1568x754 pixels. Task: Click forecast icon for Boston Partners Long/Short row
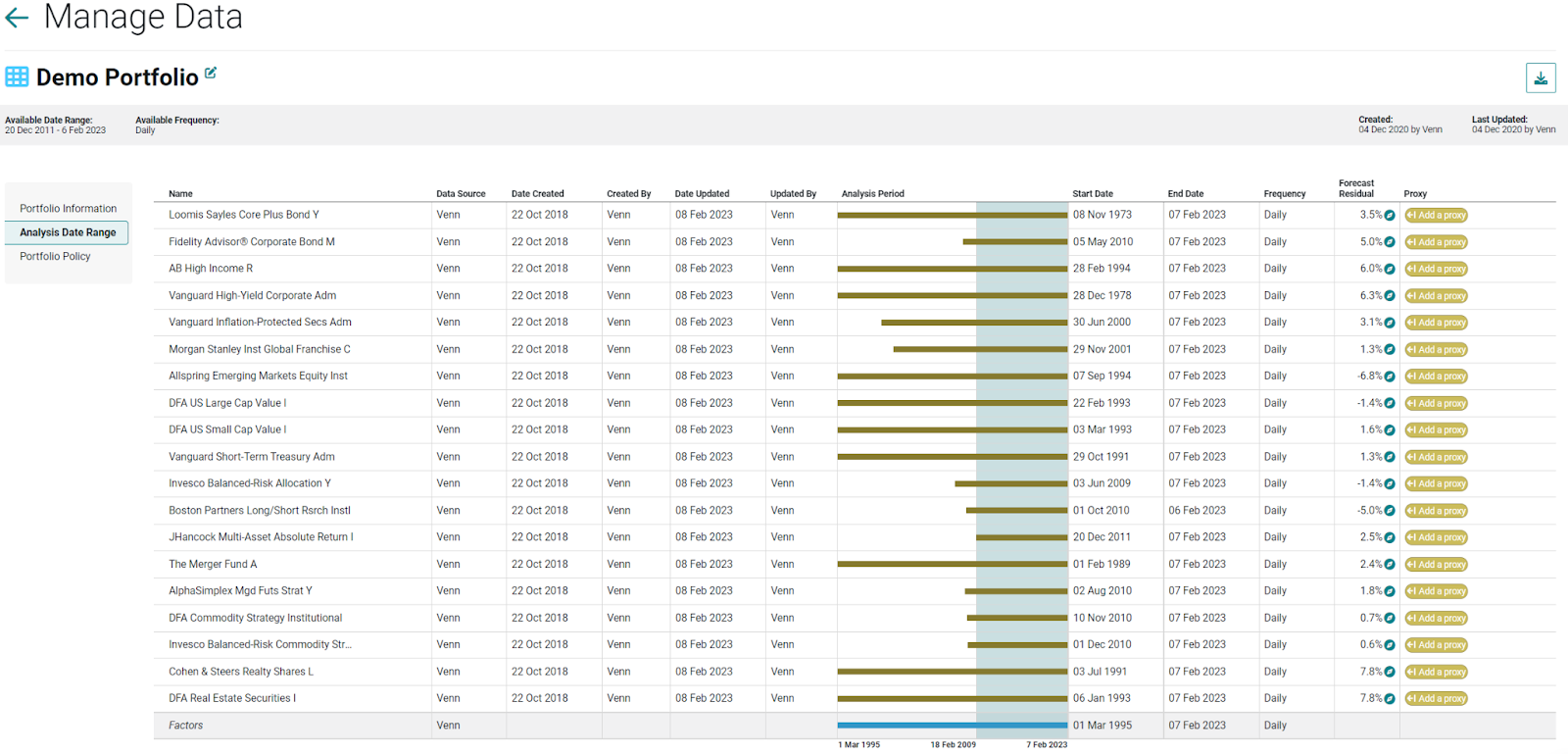1390,511
